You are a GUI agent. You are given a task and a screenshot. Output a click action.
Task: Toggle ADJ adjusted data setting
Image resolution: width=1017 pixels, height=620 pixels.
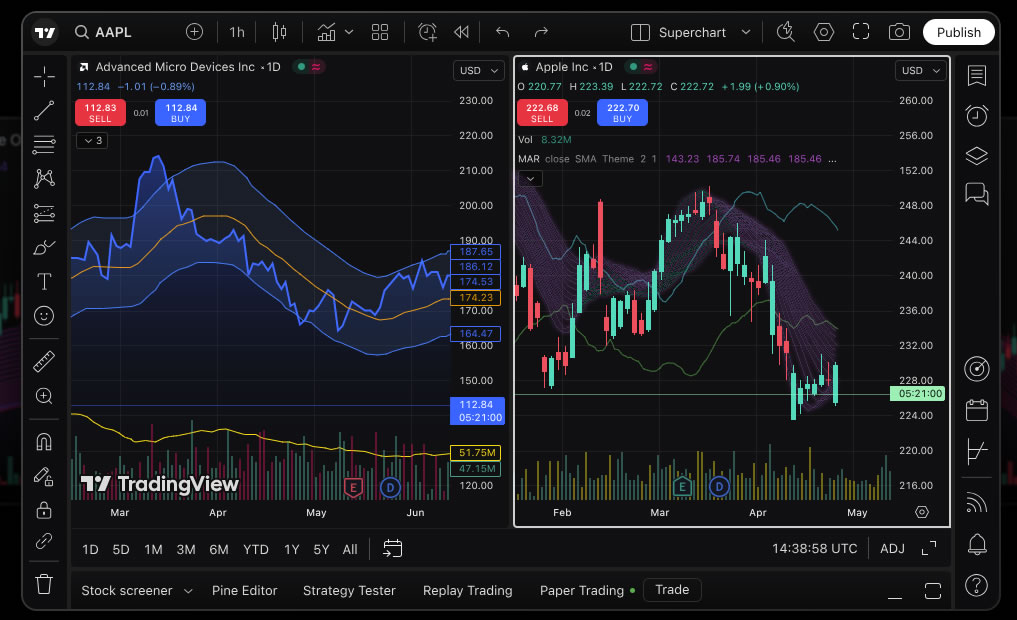pos(892,548)
